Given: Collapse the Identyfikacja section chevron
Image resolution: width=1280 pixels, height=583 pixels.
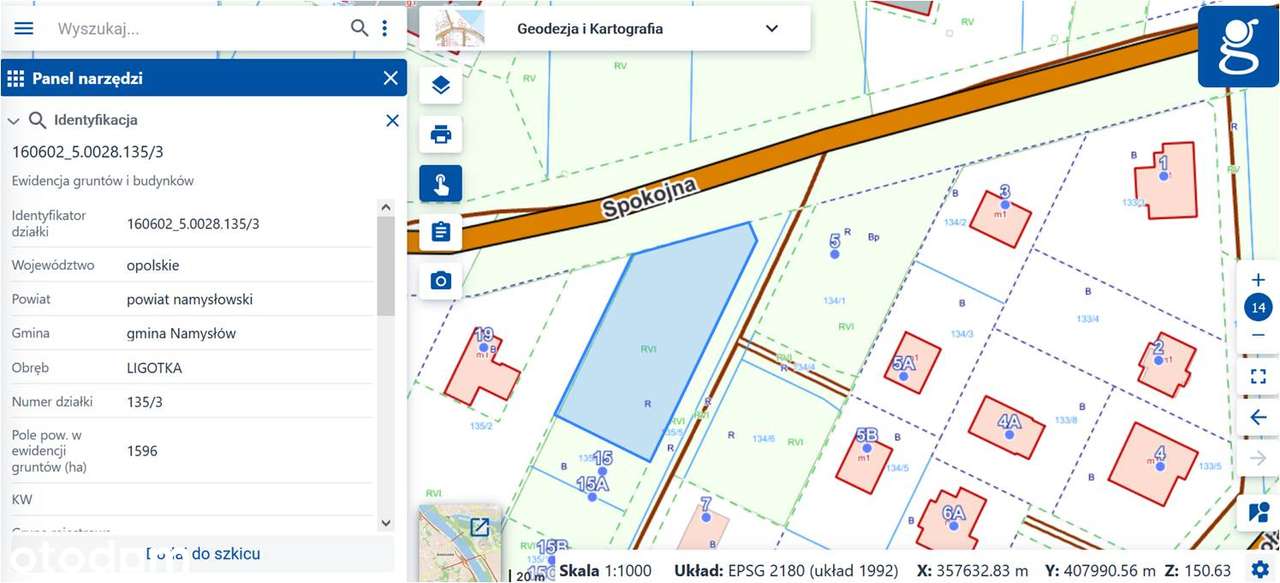Looking at the screenshot, I should [x=14, y=120].
